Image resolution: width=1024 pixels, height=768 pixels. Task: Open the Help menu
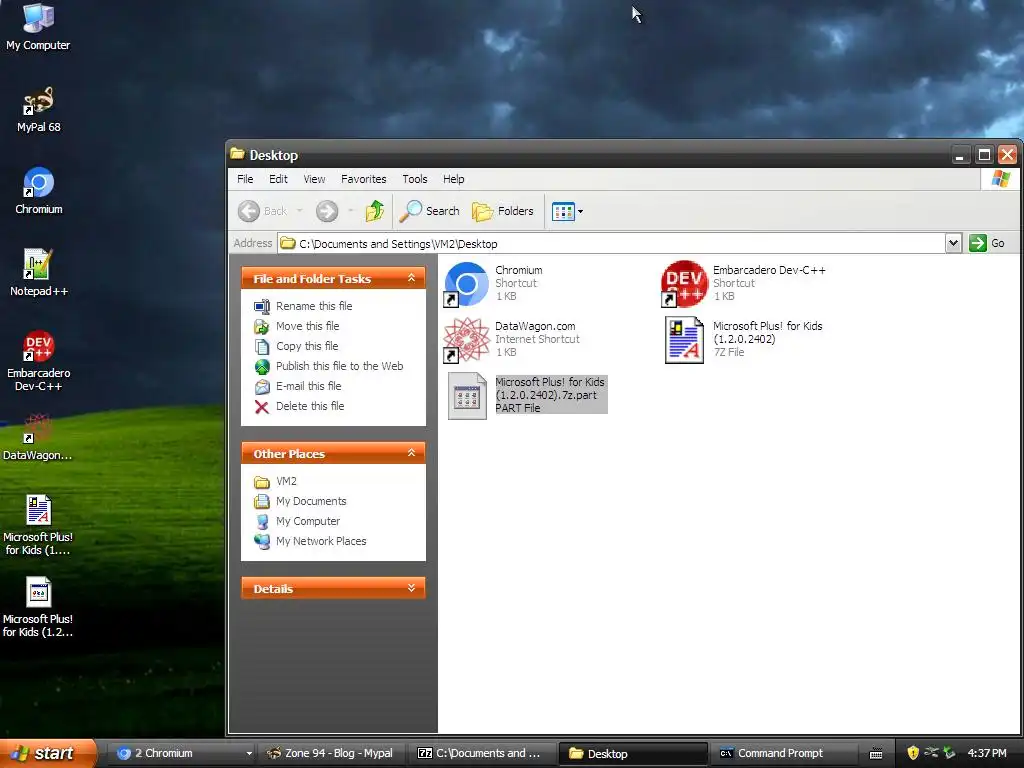454,179
